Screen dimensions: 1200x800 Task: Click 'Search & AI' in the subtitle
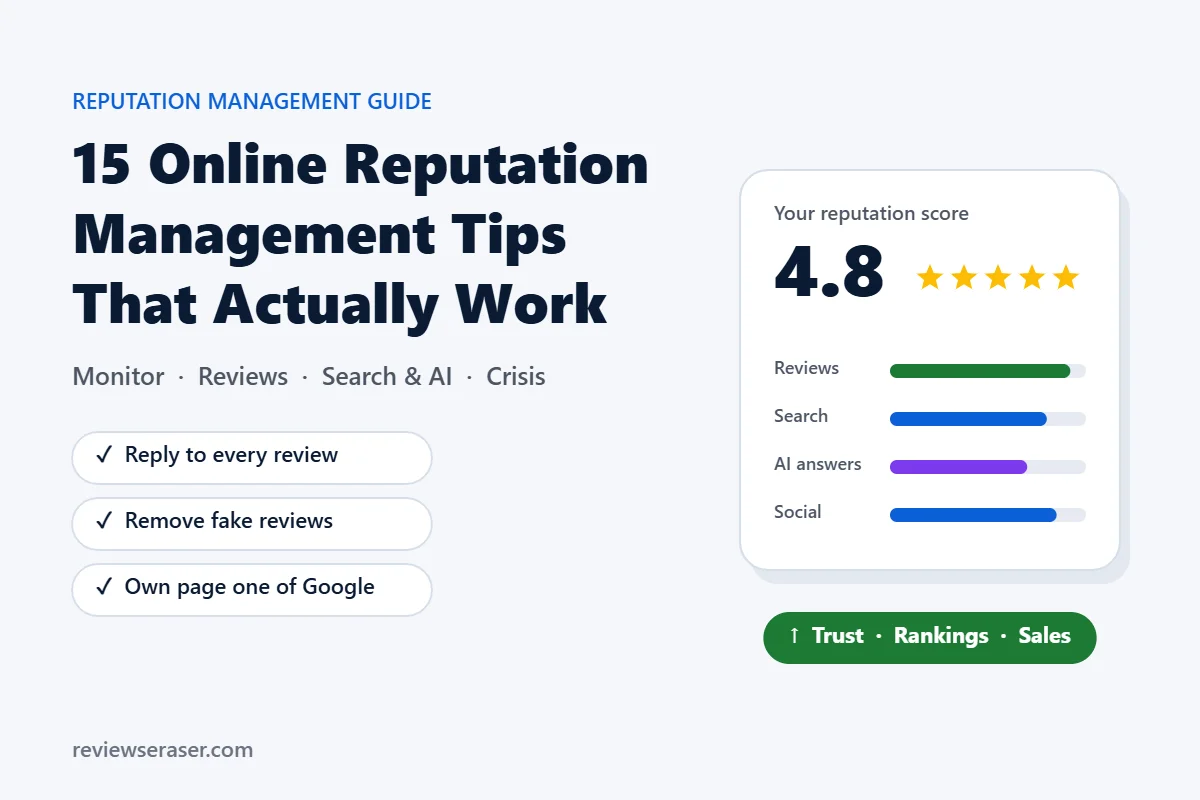[387, 377]
